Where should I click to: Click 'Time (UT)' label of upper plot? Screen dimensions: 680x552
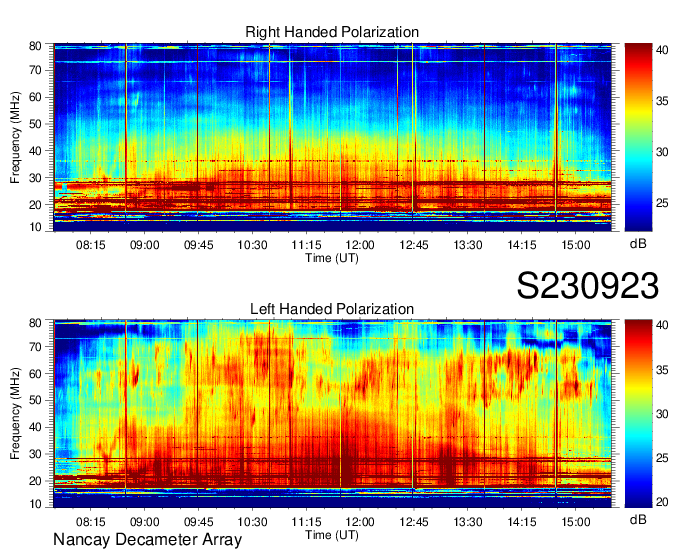tap(332, 258)
